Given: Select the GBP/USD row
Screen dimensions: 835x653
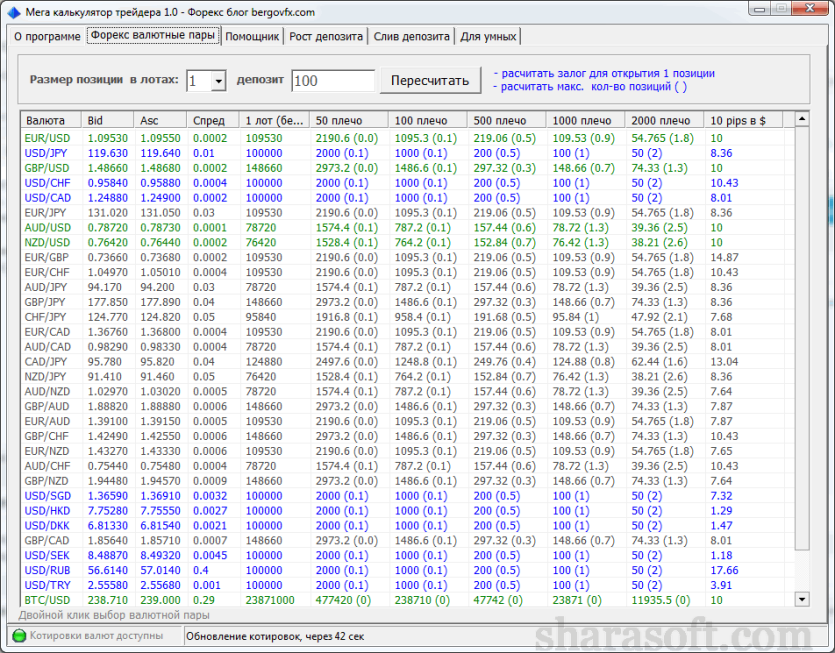Looking at the screenshot, I should pyautogui.click(x=407, y=168).
